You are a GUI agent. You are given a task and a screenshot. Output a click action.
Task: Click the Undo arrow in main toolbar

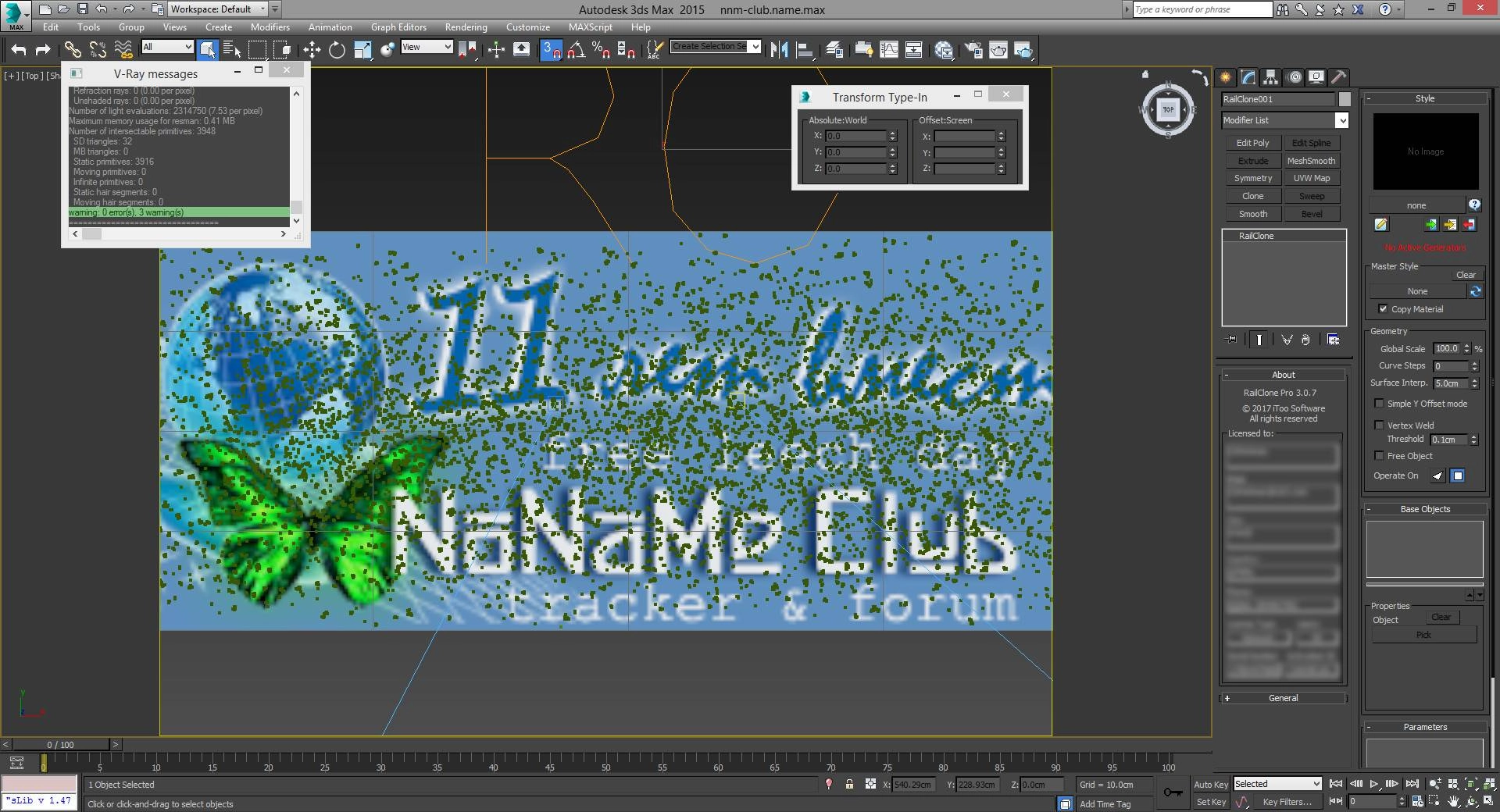(18, 50)
